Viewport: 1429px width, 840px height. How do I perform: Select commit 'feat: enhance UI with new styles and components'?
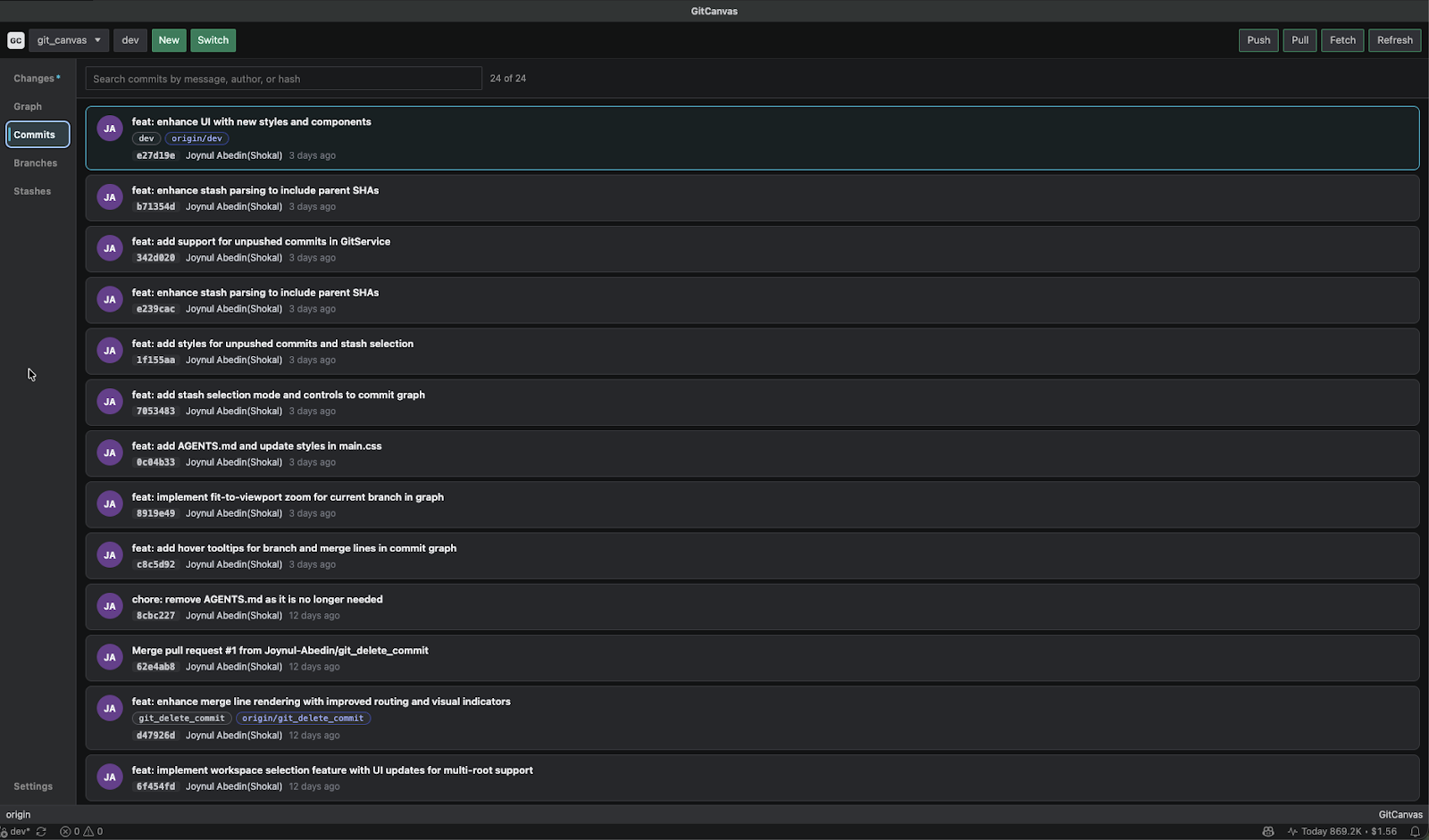pos(752,138)
